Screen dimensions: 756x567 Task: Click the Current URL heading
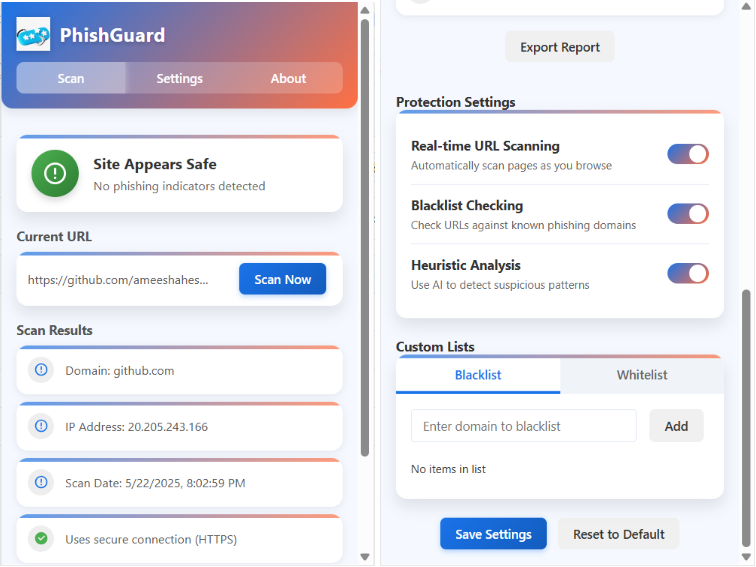tap(54, 236)
